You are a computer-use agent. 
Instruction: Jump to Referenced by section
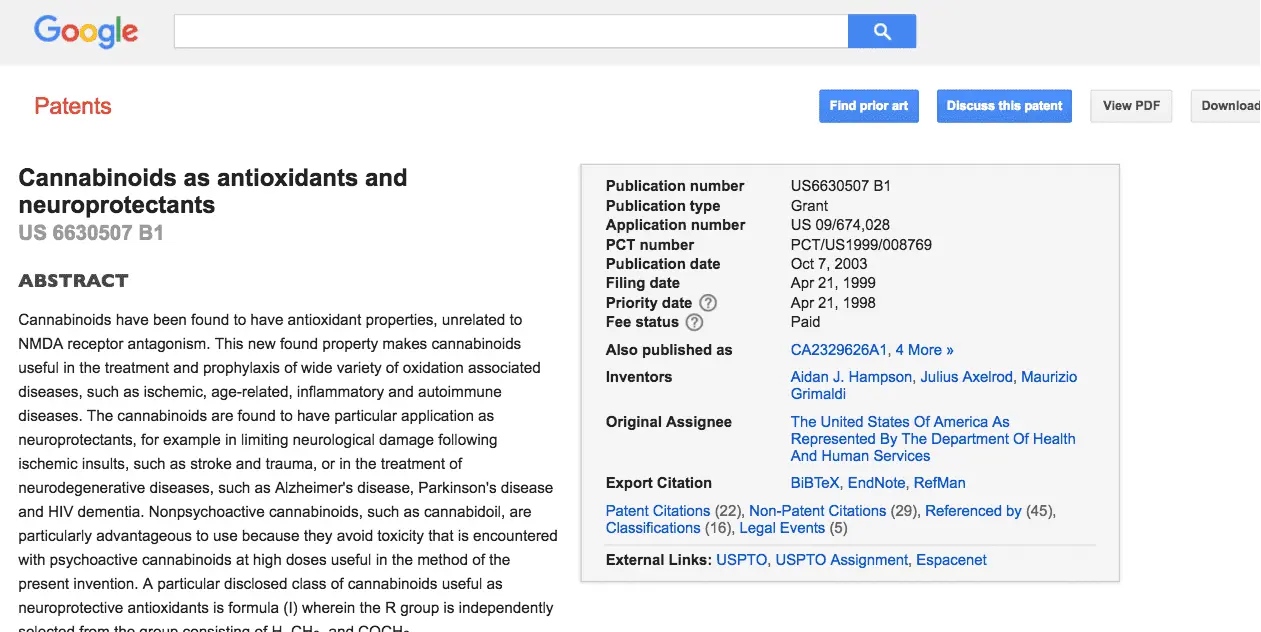(x=973, y=511)
